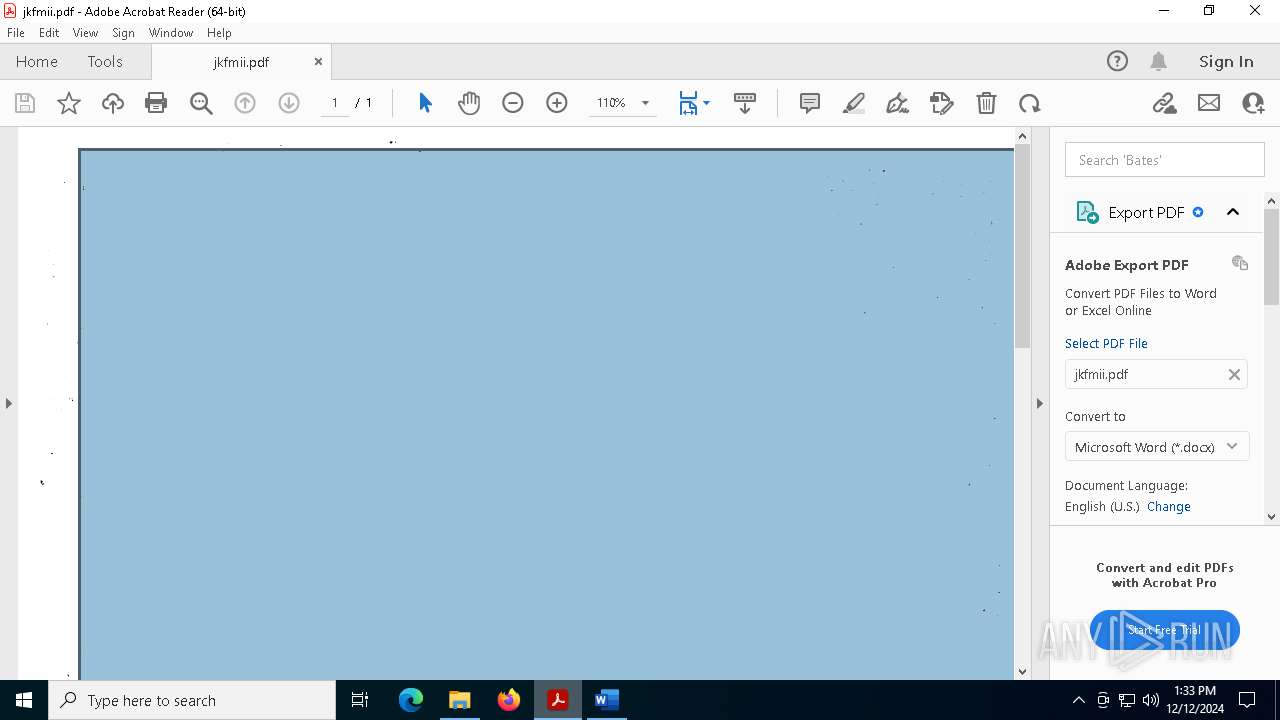Copy Export PDF tool shortcut icon
Screen dimensions: 1280x720
pyautogui.click(x=1240, y=263)
